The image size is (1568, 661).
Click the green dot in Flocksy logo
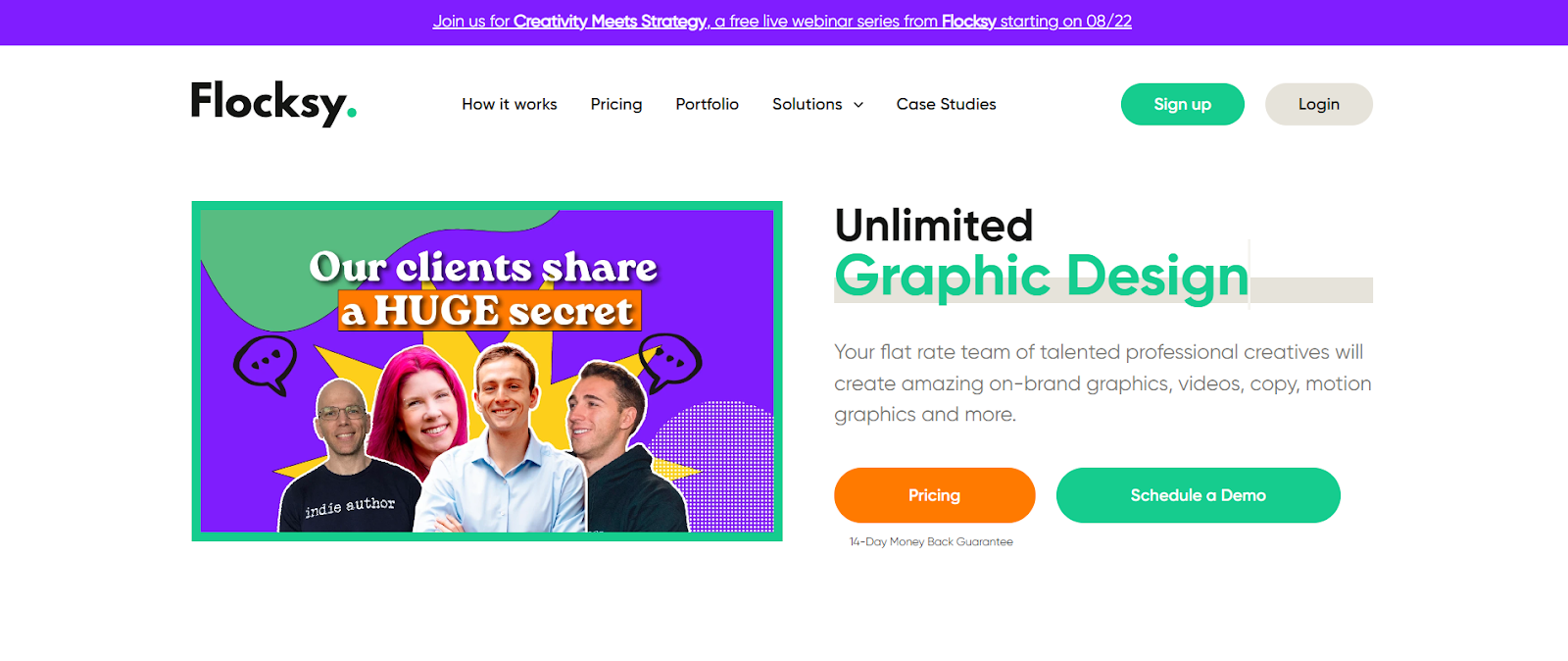tap(352, 114)
